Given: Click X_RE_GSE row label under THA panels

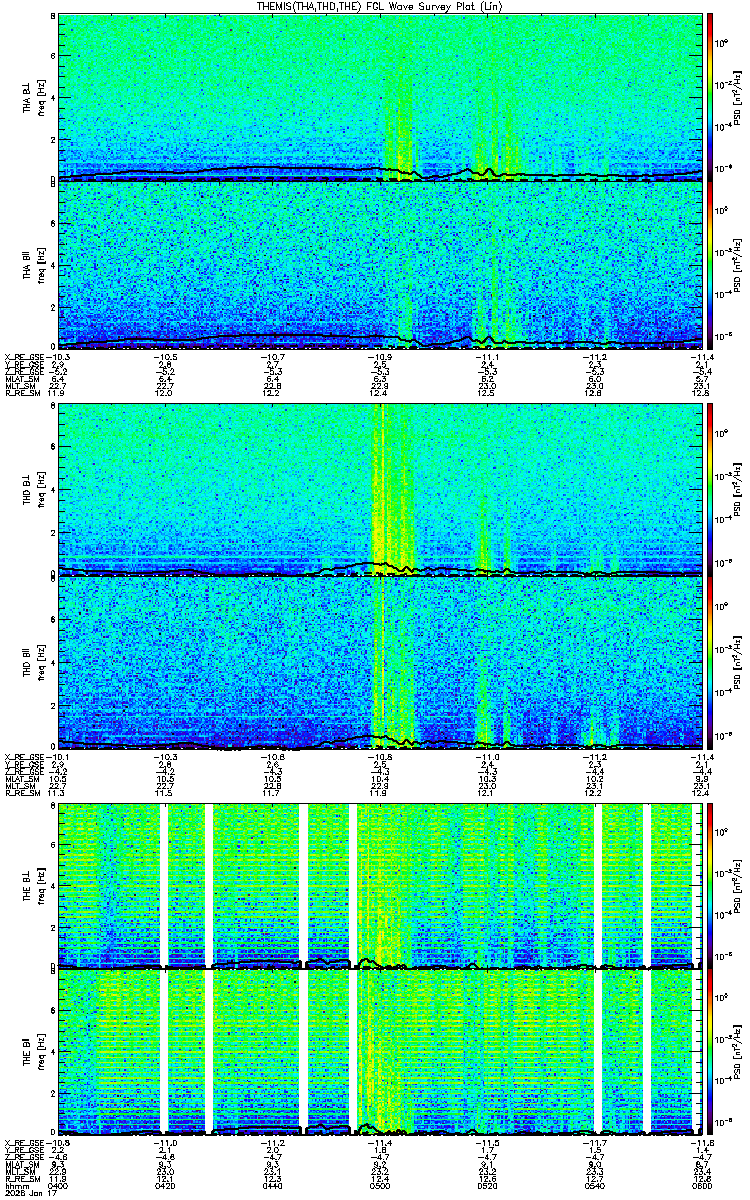Looking at the screenshot, I should [23, 356].
